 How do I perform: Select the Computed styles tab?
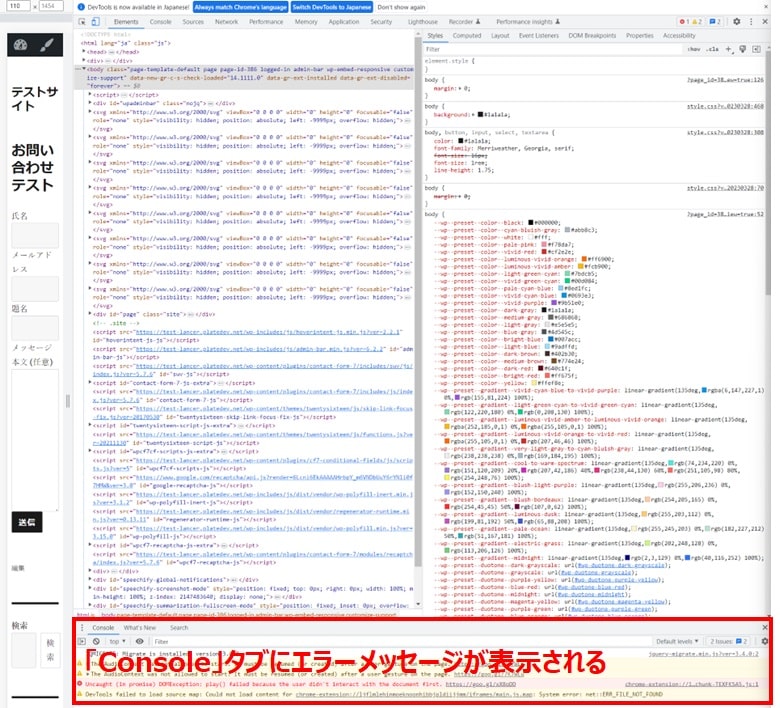467,36
